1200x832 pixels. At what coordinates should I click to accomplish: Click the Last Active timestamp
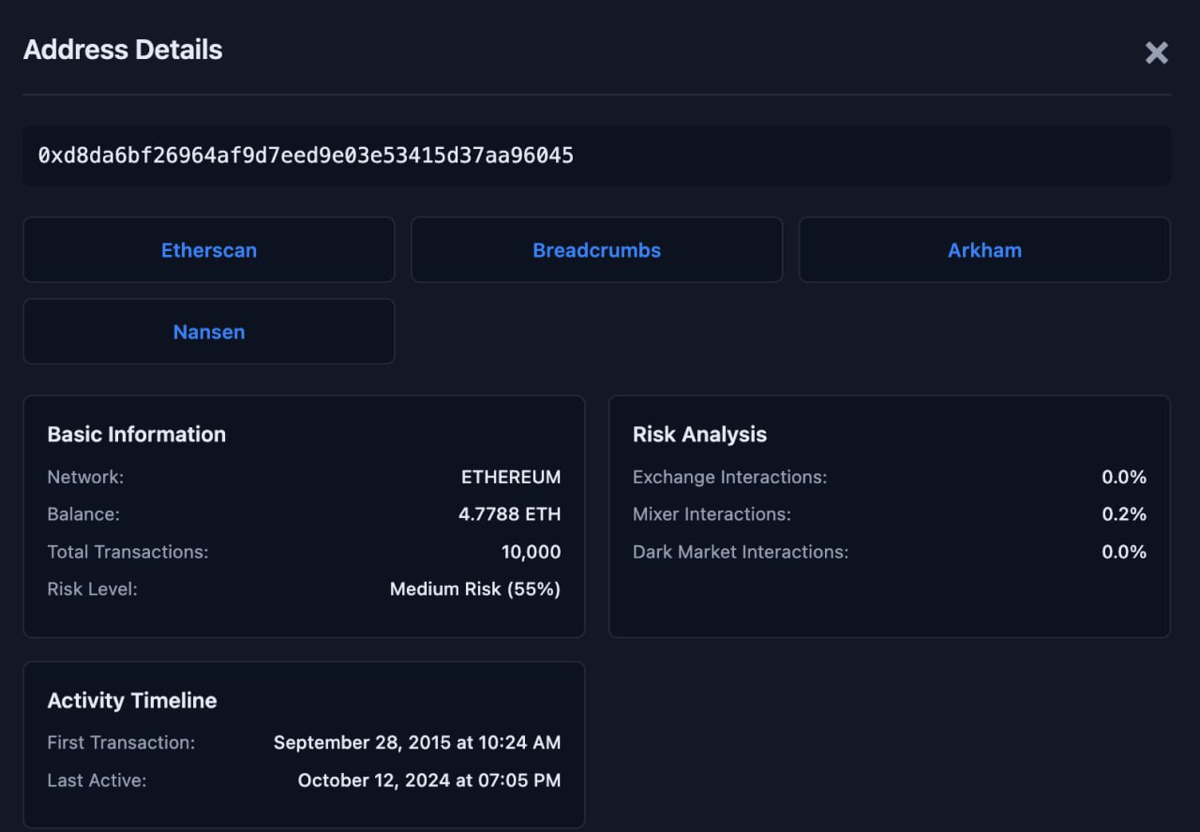pos(429,780)
